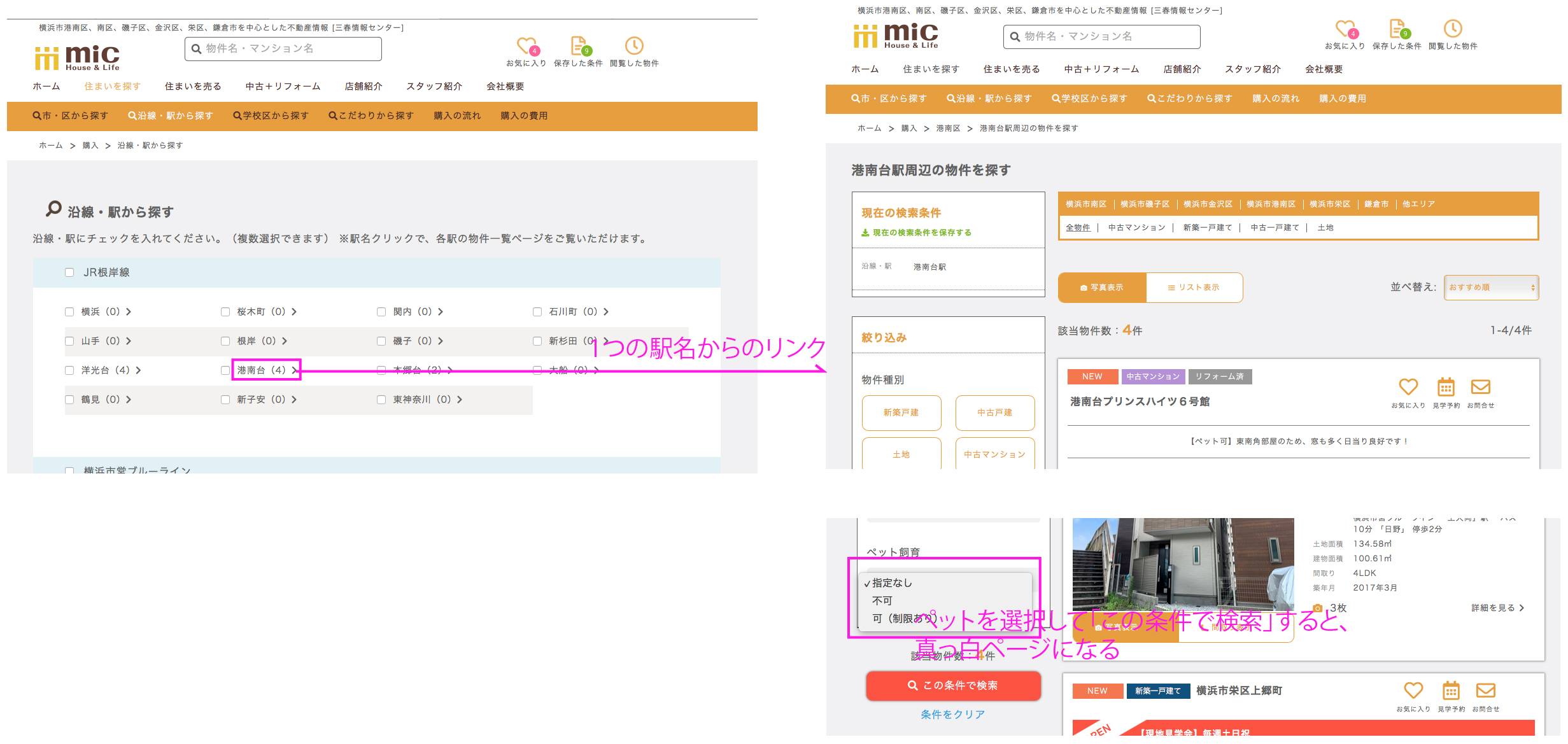Click 見学予約 calendar icon for 港南台プリンスハイツ６号館
The width and height of the screenshot is (1568, 744).
[1446, 387]
